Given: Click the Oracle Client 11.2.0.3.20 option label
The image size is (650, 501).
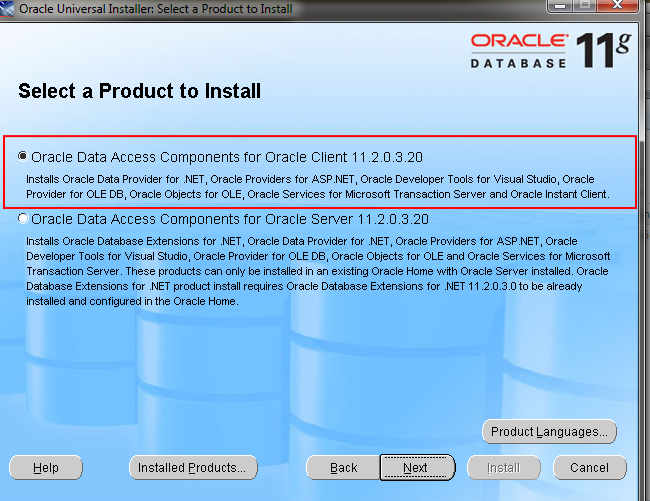Looking at the screenshot, I should coord(227,157).
